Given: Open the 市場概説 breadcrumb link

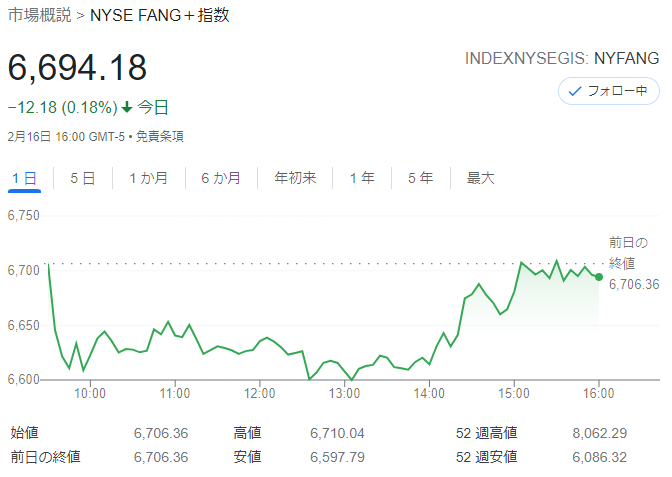Looking at the screenshot, I should (39, 15).
